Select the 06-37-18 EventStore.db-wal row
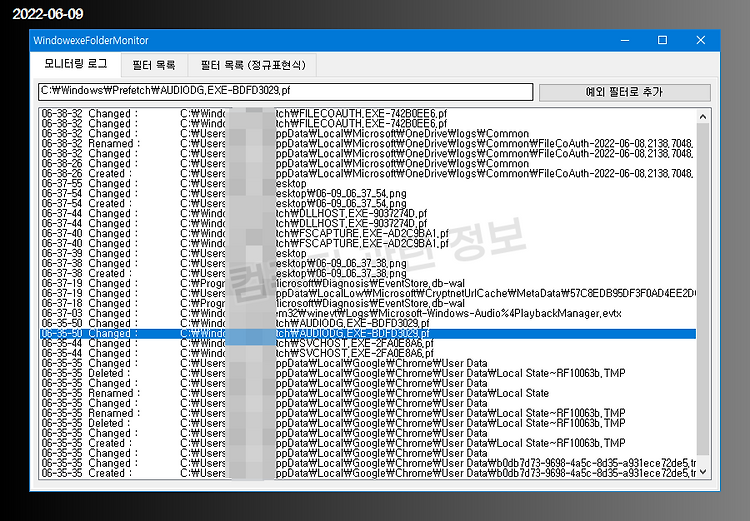Screen dimensions: 750x521 click(x=367, y=304)
